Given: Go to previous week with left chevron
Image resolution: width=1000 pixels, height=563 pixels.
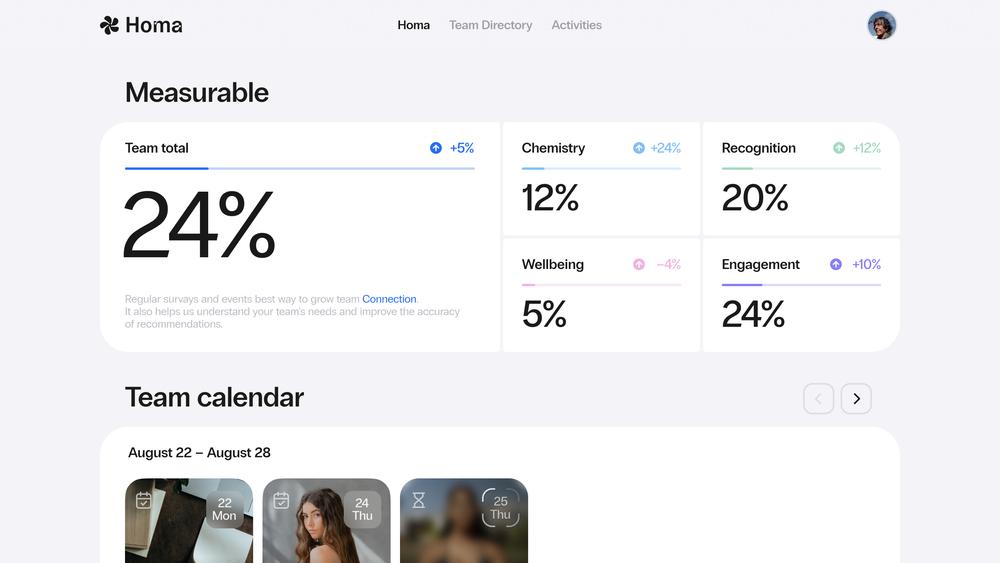Looking at the screenshot, I should click(x=818, y=398).
